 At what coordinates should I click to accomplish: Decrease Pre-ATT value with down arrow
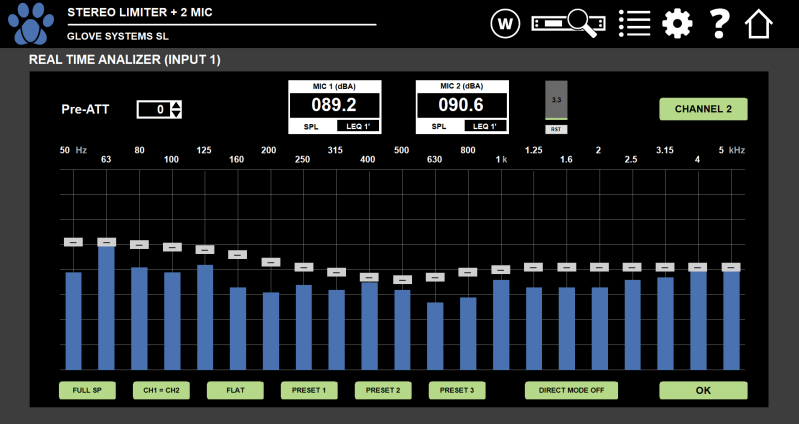click(x=177, y=114)
